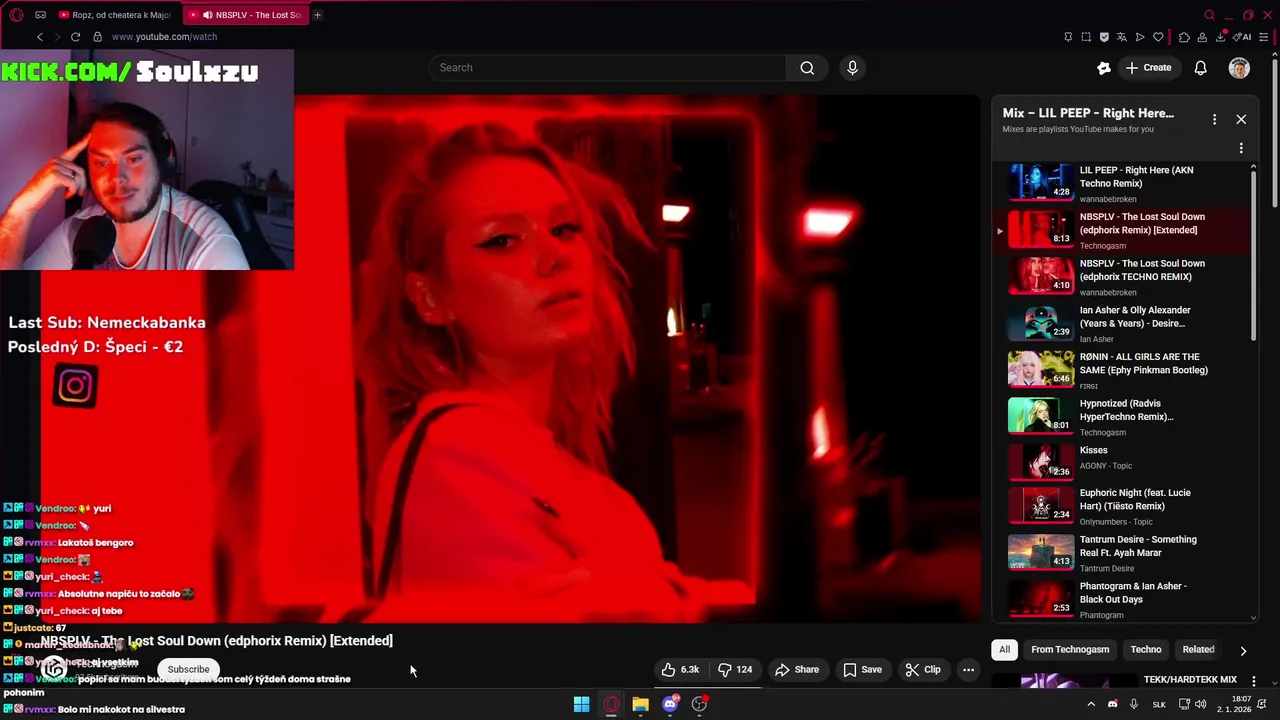Screen dimensions: 1280x720
Task: Click the playlist panel scrollbar
Action: point(1254,255)
